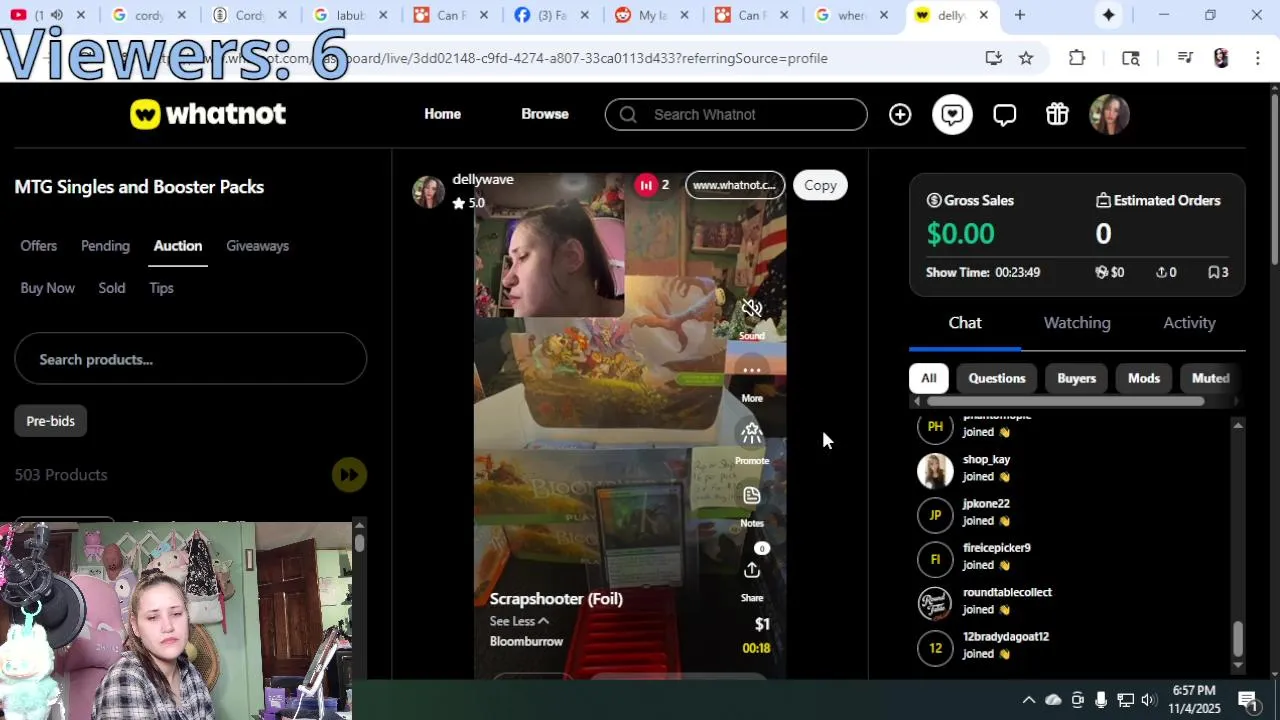
Task: Click the Scrapshooter (Foil) item title
Action: [x=556, y=599]
